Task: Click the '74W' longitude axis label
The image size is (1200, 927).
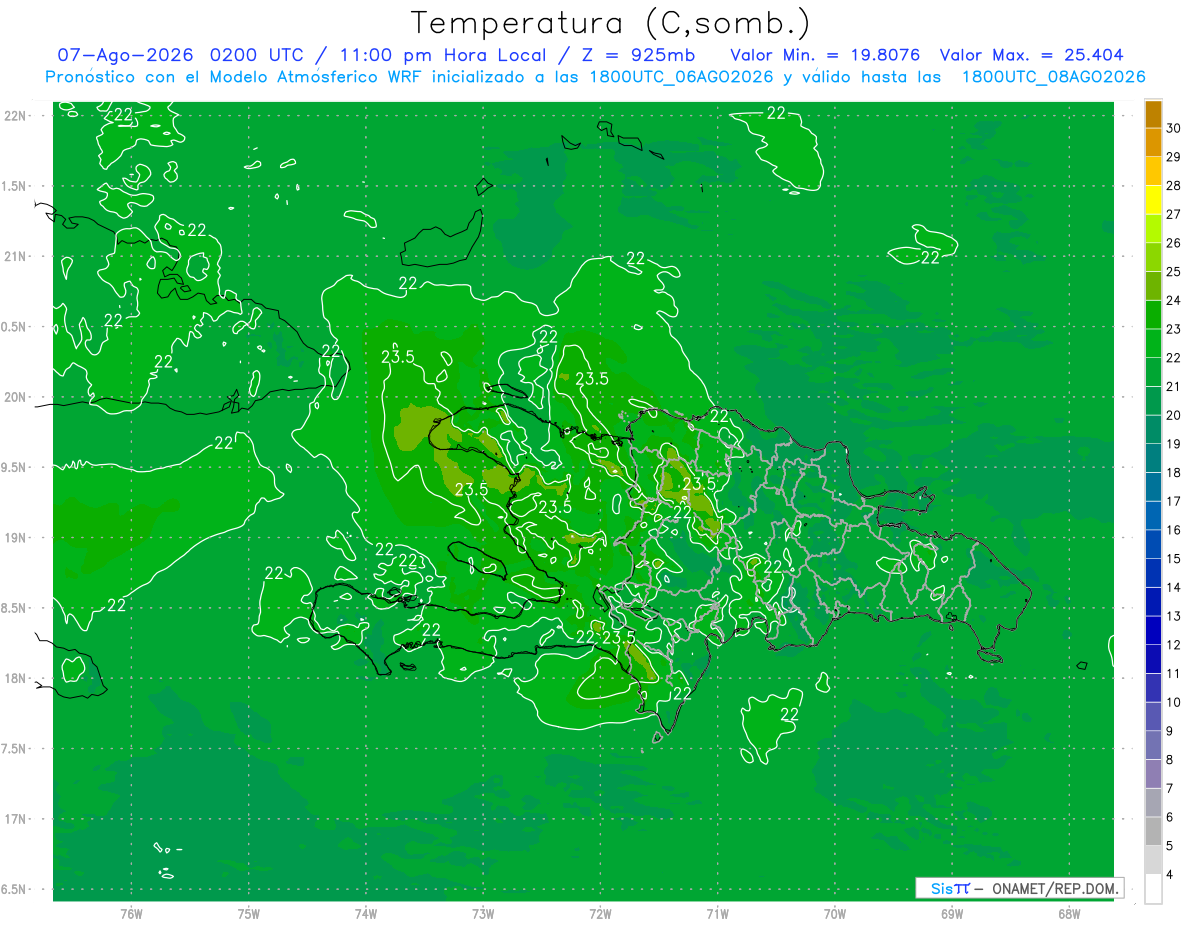Action: point(365,913)
